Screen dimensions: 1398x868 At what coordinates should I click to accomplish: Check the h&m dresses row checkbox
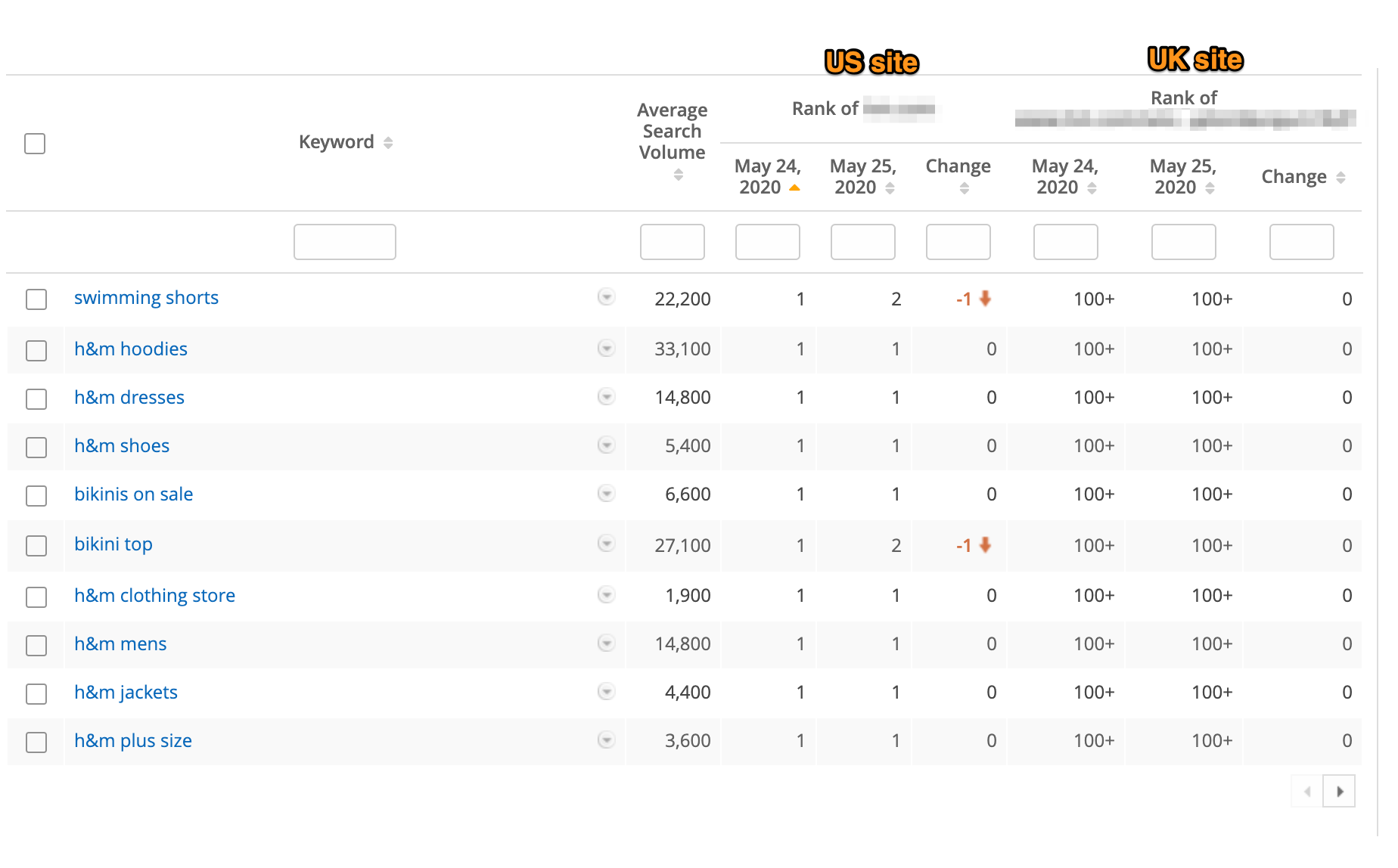[x=36, y=398]
